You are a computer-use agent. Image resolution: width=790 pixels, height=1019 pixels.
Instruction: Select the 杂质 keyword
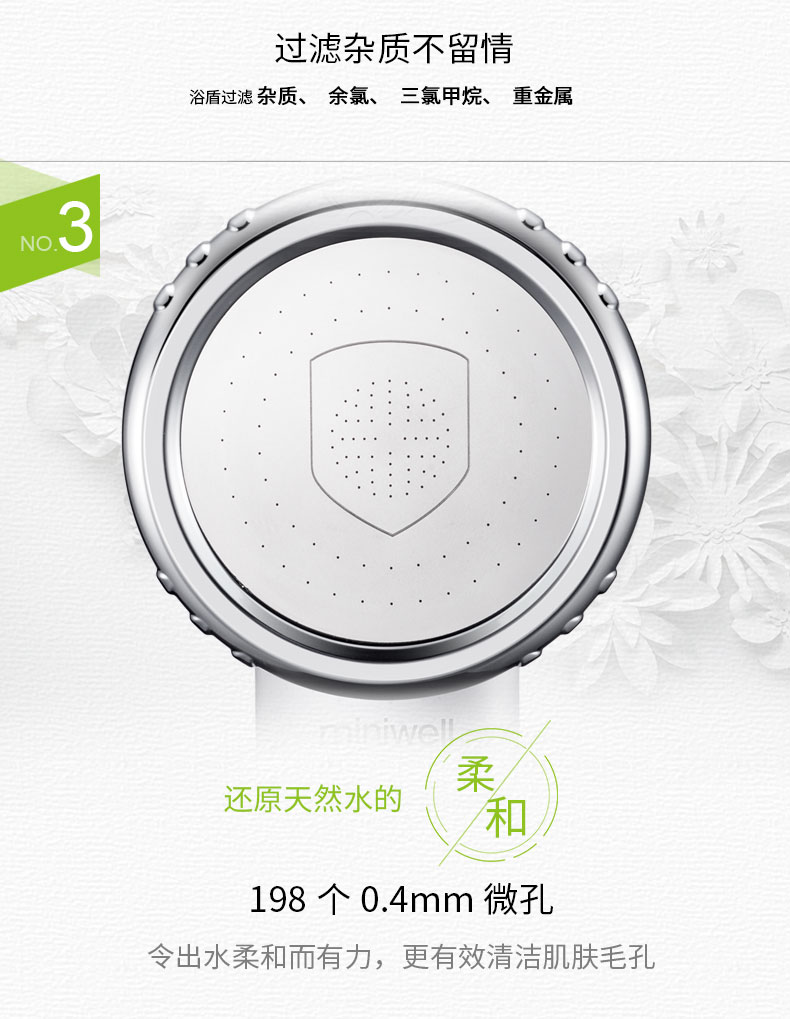277,96
